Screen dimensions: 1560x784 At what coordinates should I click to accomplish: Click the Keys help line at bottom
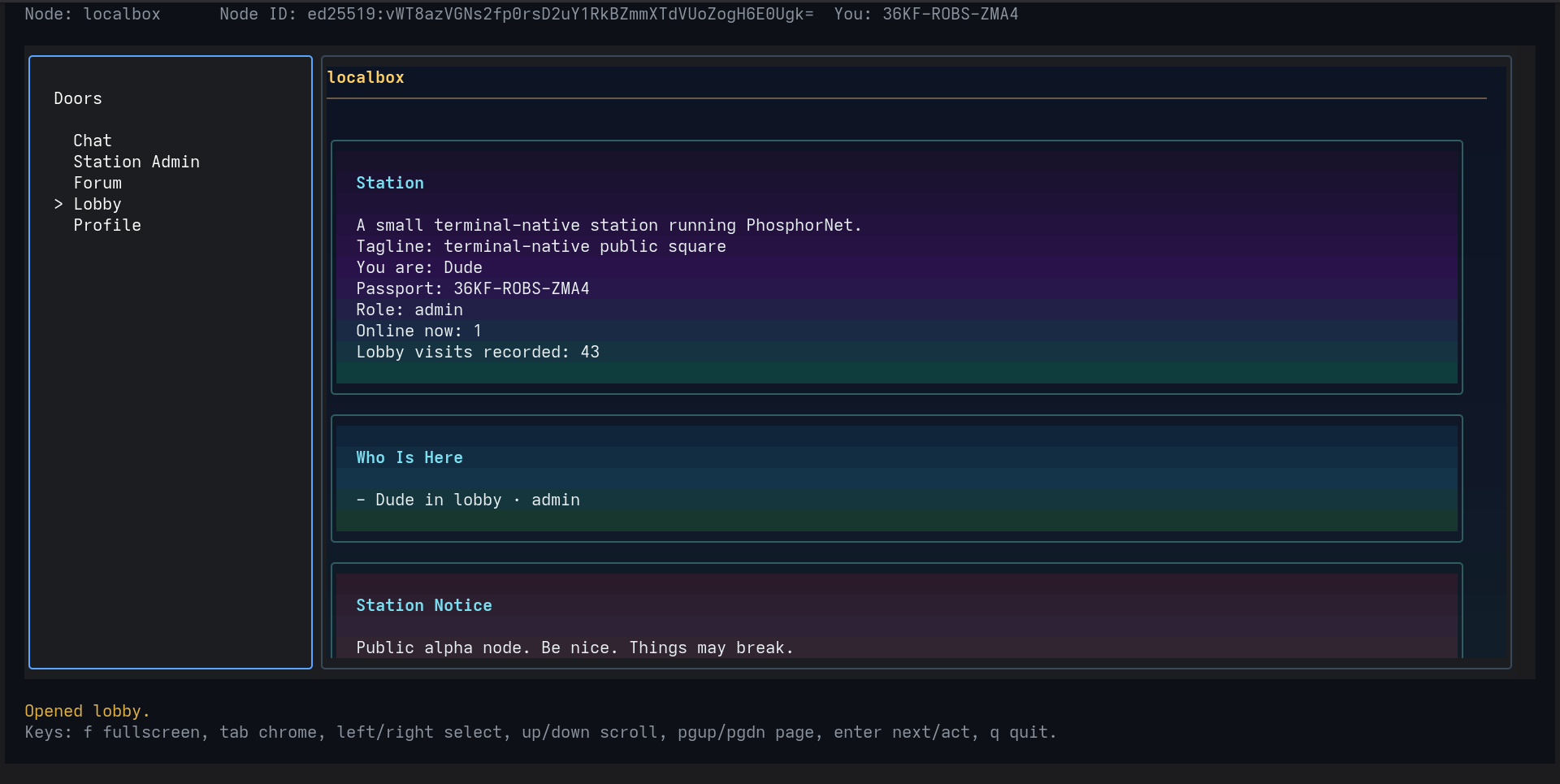(x=540, y=732)
